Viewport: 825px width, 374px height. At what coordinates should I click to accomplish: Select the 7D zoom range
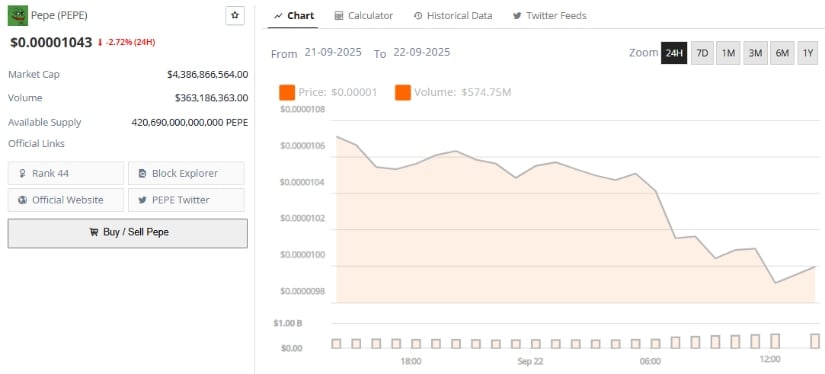702,53
